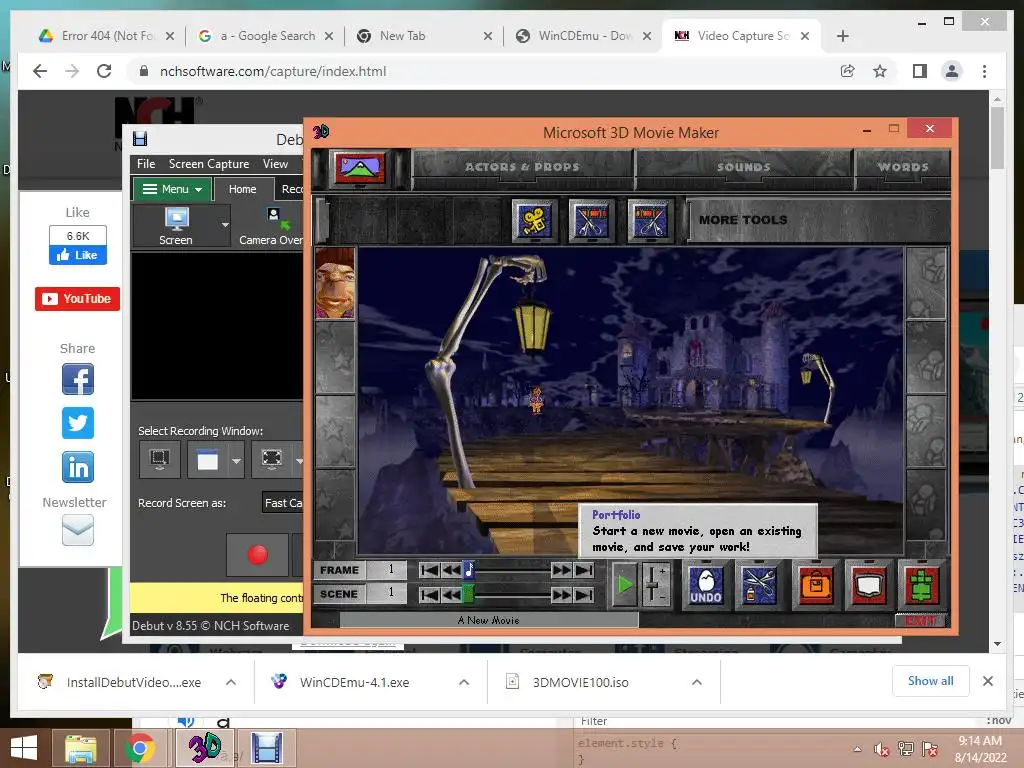
Task: Open a new Chrome tab
Action: [x=842, y=36]
